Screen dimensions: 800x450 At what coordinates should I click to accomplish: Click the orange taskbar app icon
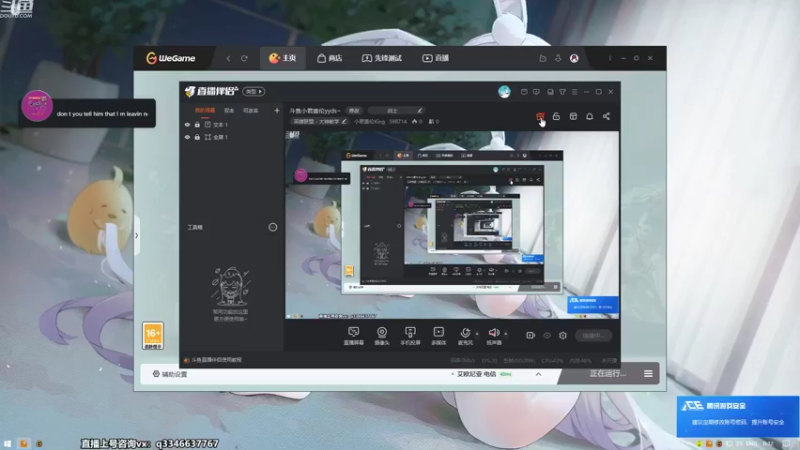click(x=23, y=443)
